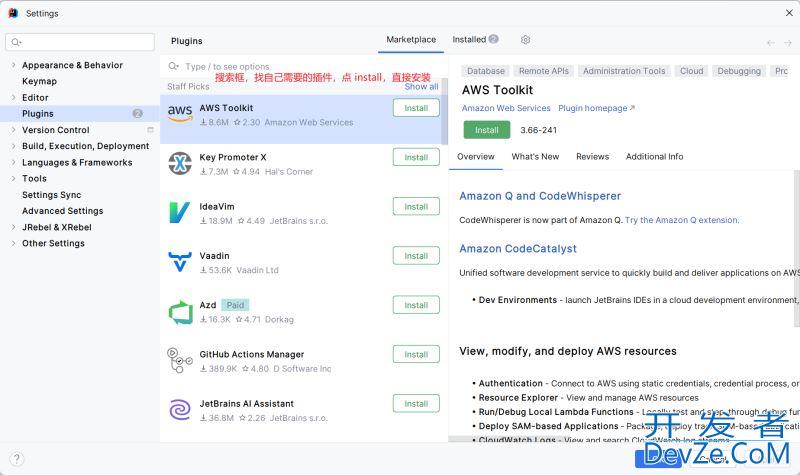Open the What's New tab
This screenshot has width=800, height=475.
point(535,157)
